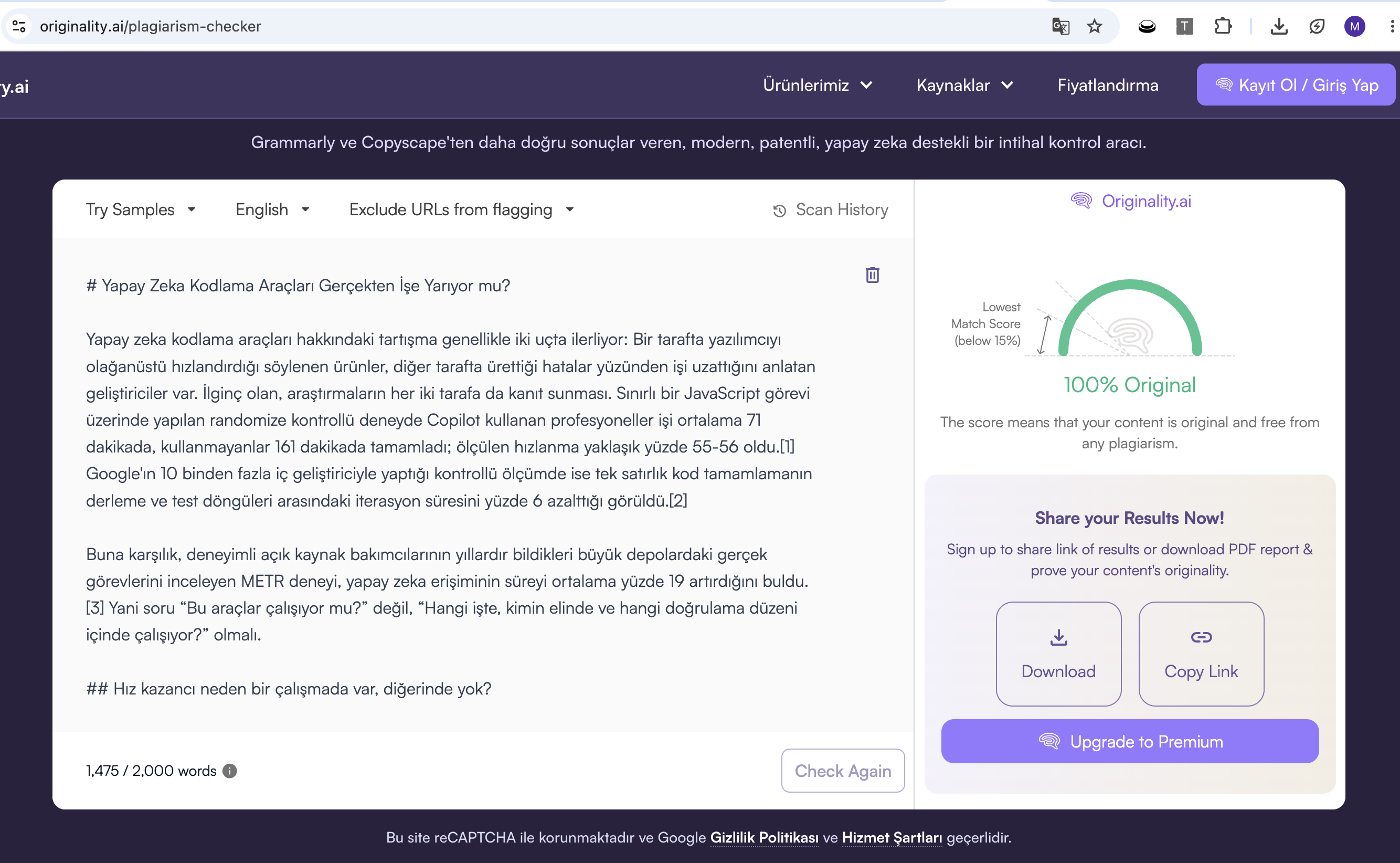Screen dimensions: 1400x863
Task: Open the Try Samples dropdown
Action: [141, 209]
